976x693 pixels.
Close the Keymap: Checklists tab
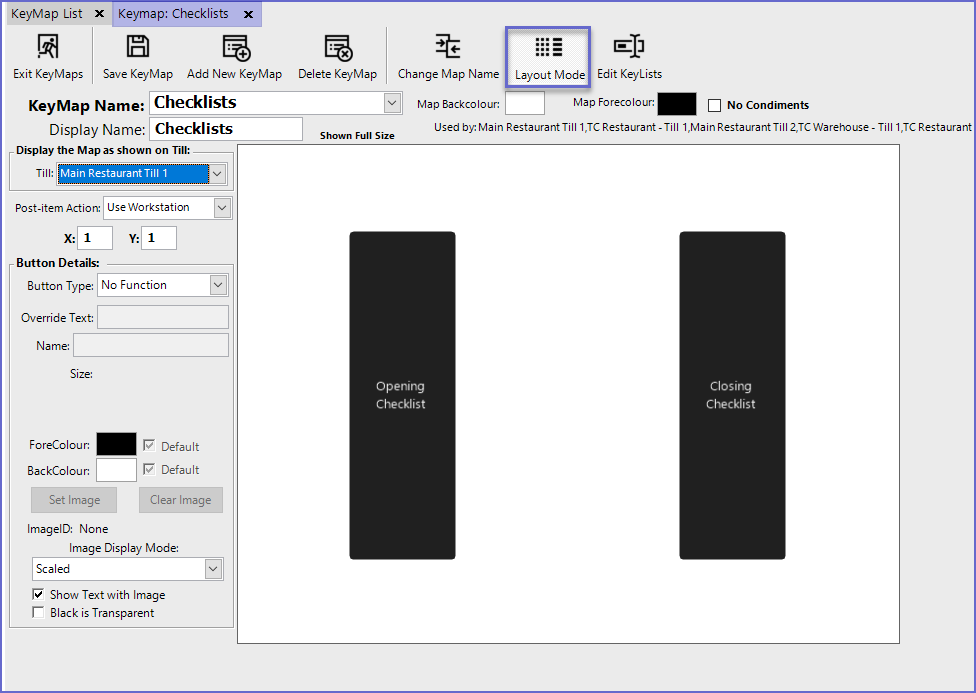pyautogui.click(x=248, y=14)
